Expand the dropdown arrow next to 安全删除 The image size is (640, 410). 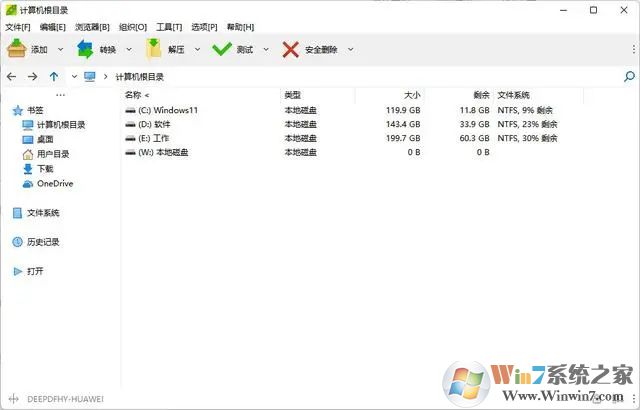pyautogui.click(x=351, y=49)
